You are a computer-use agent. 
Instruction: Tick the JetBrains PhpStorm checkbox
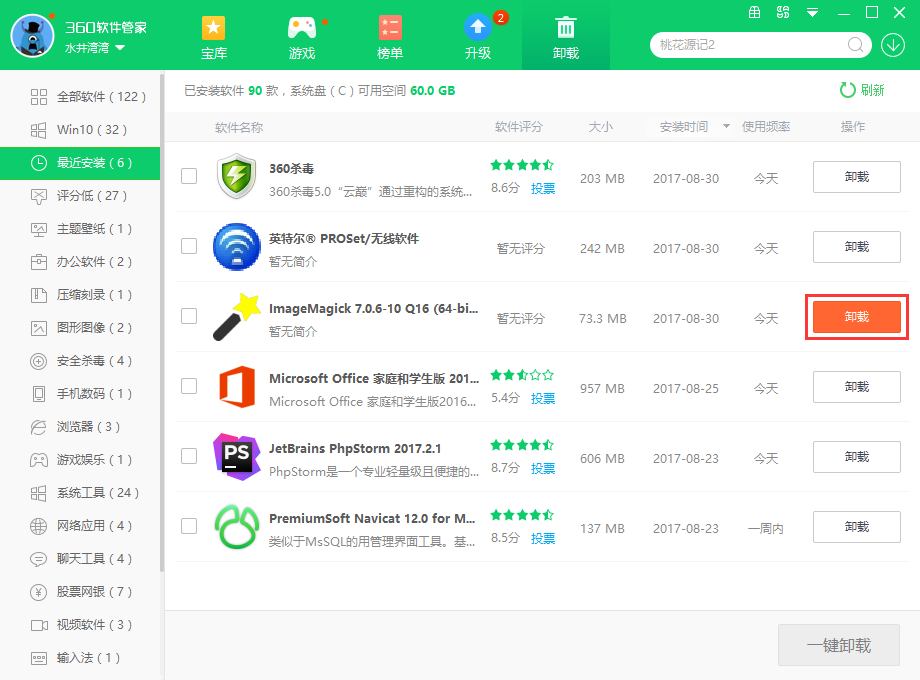(189, 456)
